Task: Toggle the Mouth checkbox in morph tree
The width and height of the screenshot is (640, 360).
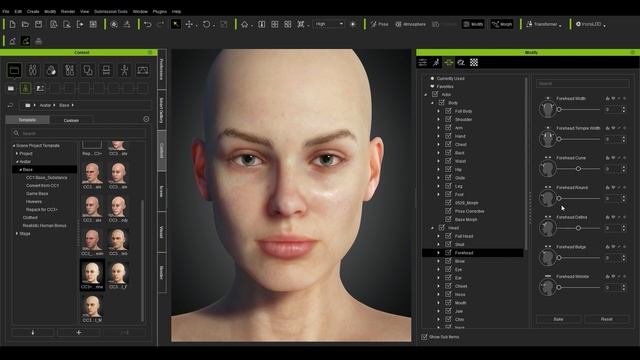Action: click(x=448, y=302)
